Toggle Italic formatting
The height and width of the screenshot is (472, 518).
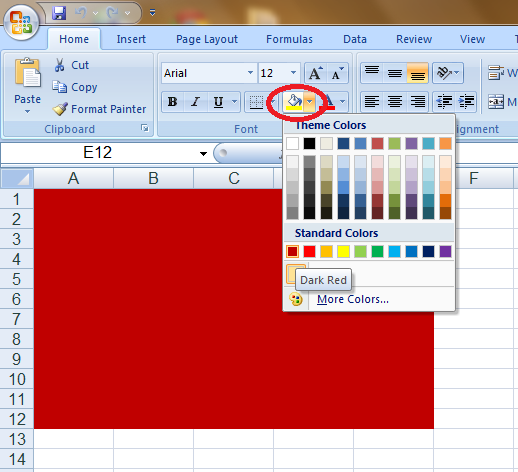195,102
